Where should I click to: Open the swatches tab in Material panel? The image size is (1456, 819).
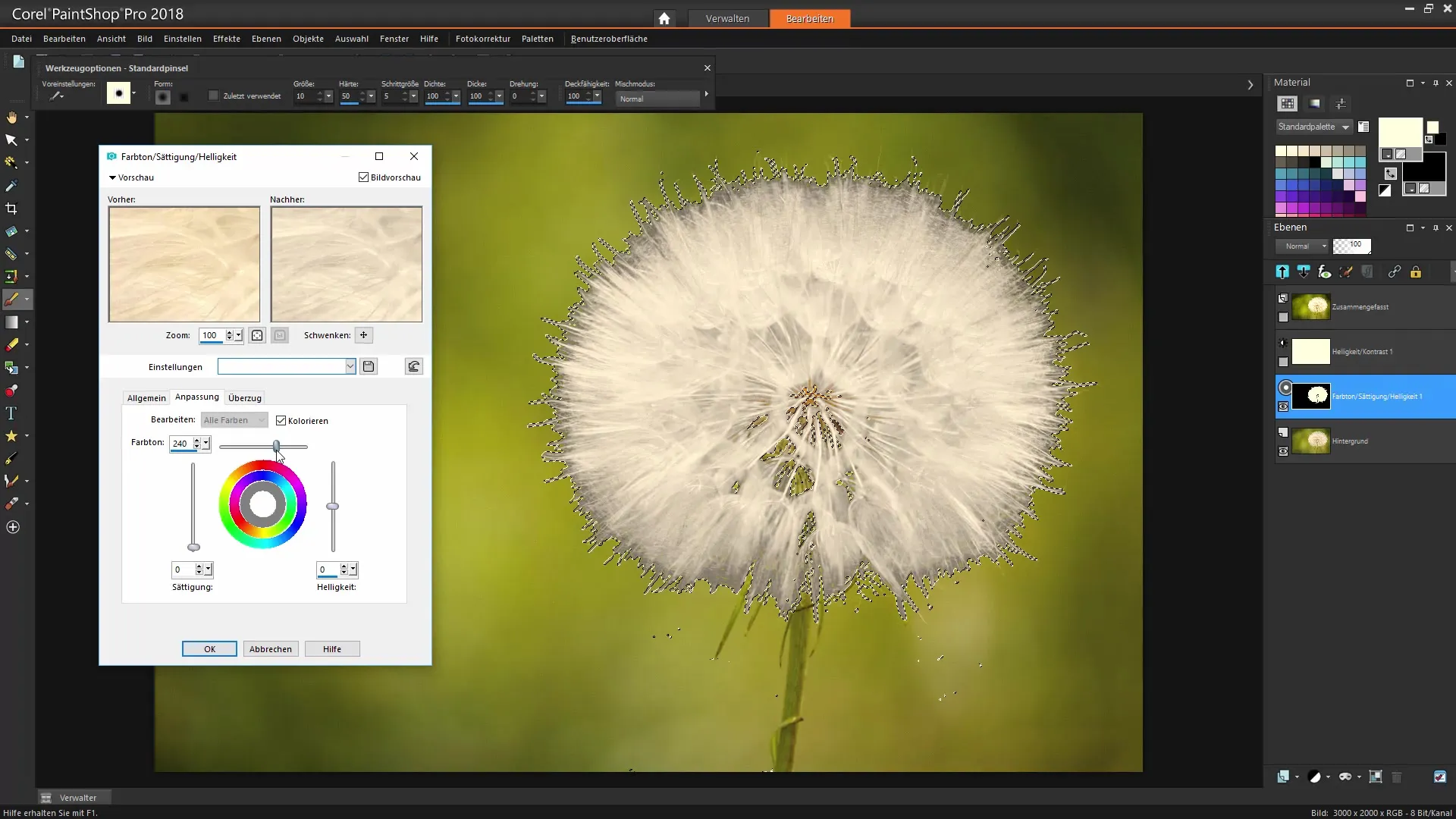[1288, 104]
